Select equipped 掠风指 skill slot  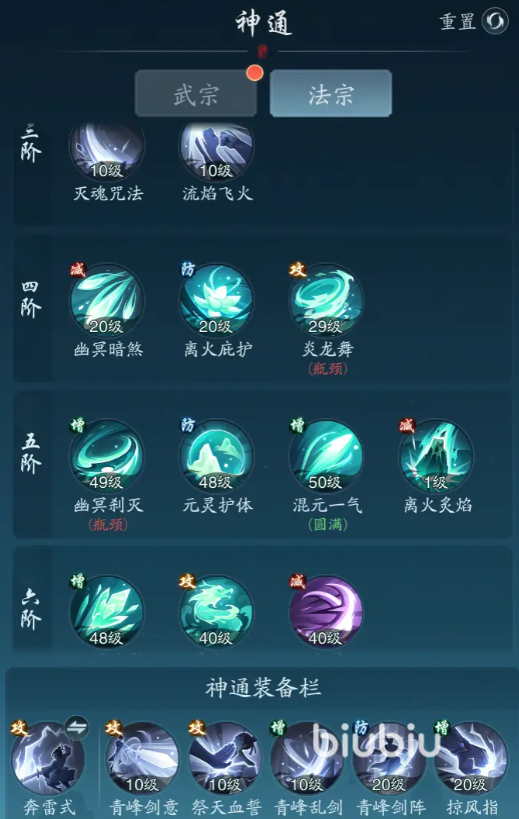471,758
